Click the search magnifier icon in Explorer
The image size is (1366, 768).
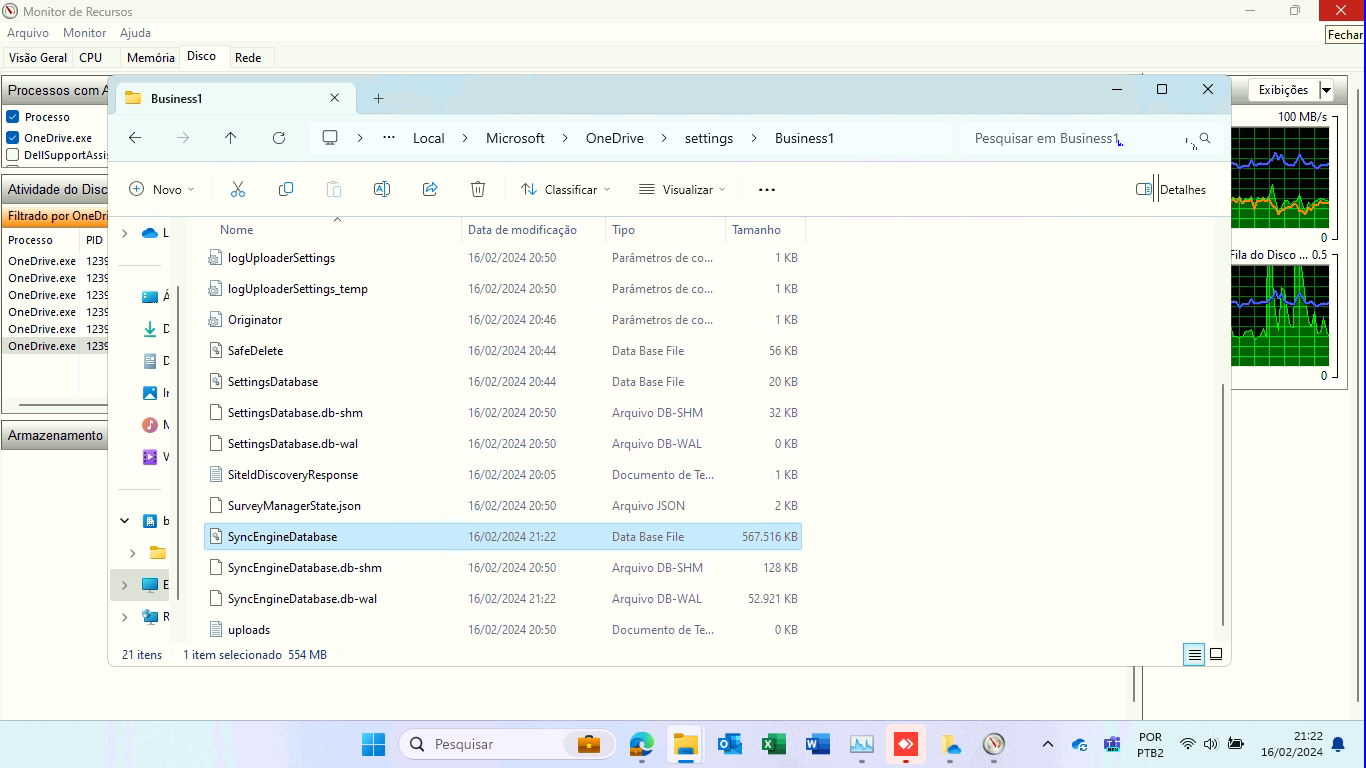[1205, 138]
